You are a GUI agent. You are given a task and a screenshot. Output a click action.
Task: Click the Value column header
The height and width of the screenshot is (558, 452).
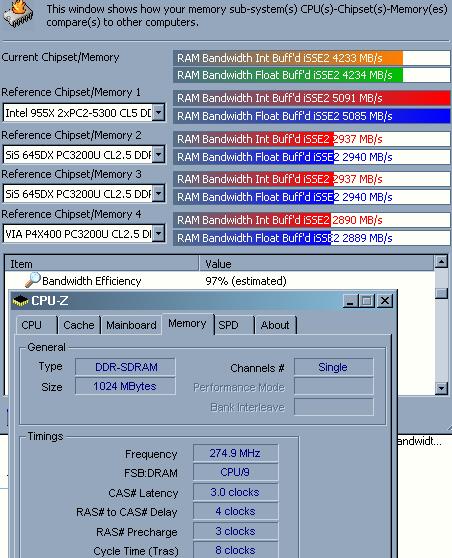tap(317, 263)
